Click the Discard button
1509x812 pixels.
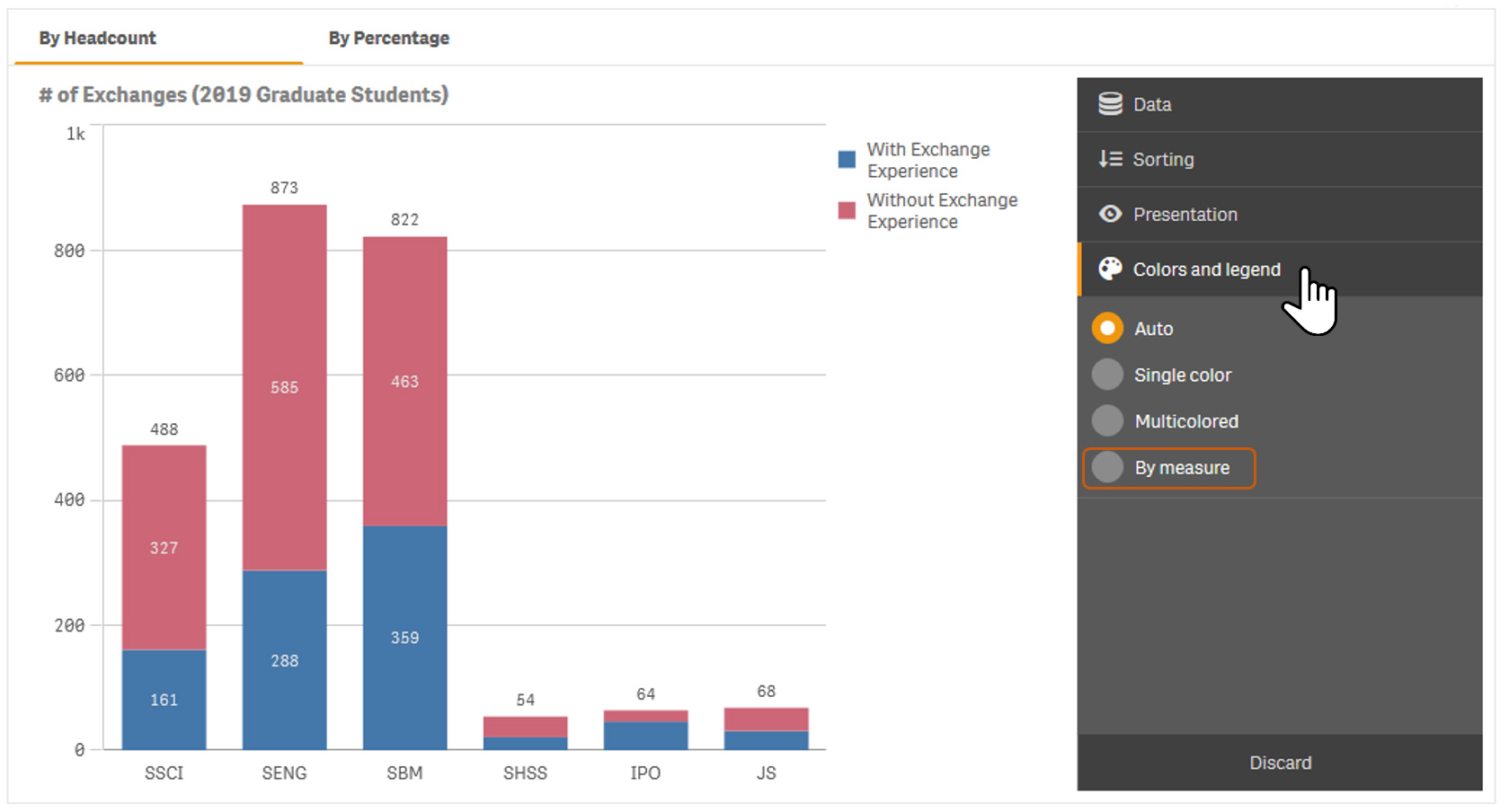point(1280,763)
